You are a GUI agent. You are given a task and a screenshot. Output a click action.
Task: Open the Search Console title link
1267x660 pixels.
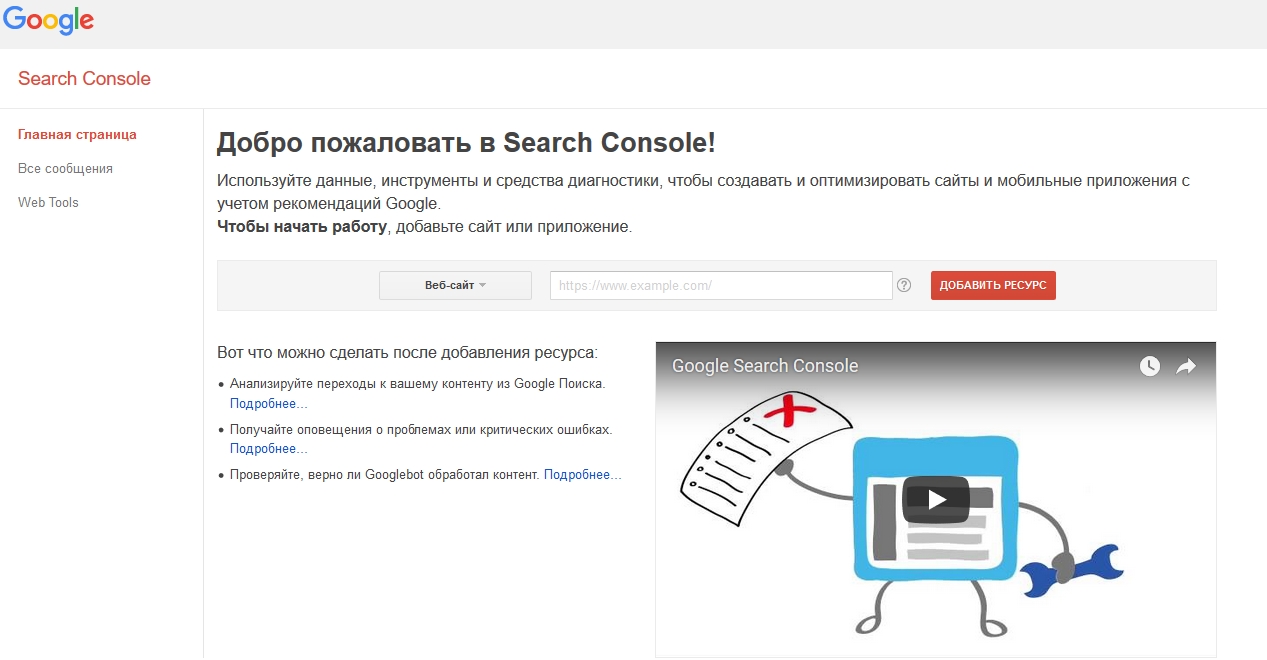84,79
